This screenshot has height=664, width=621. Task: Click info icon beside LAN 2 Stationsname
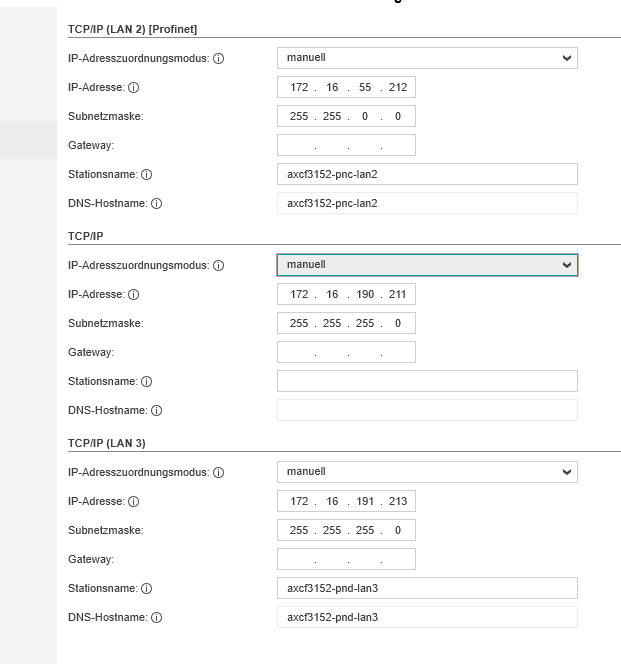[146, 174]
